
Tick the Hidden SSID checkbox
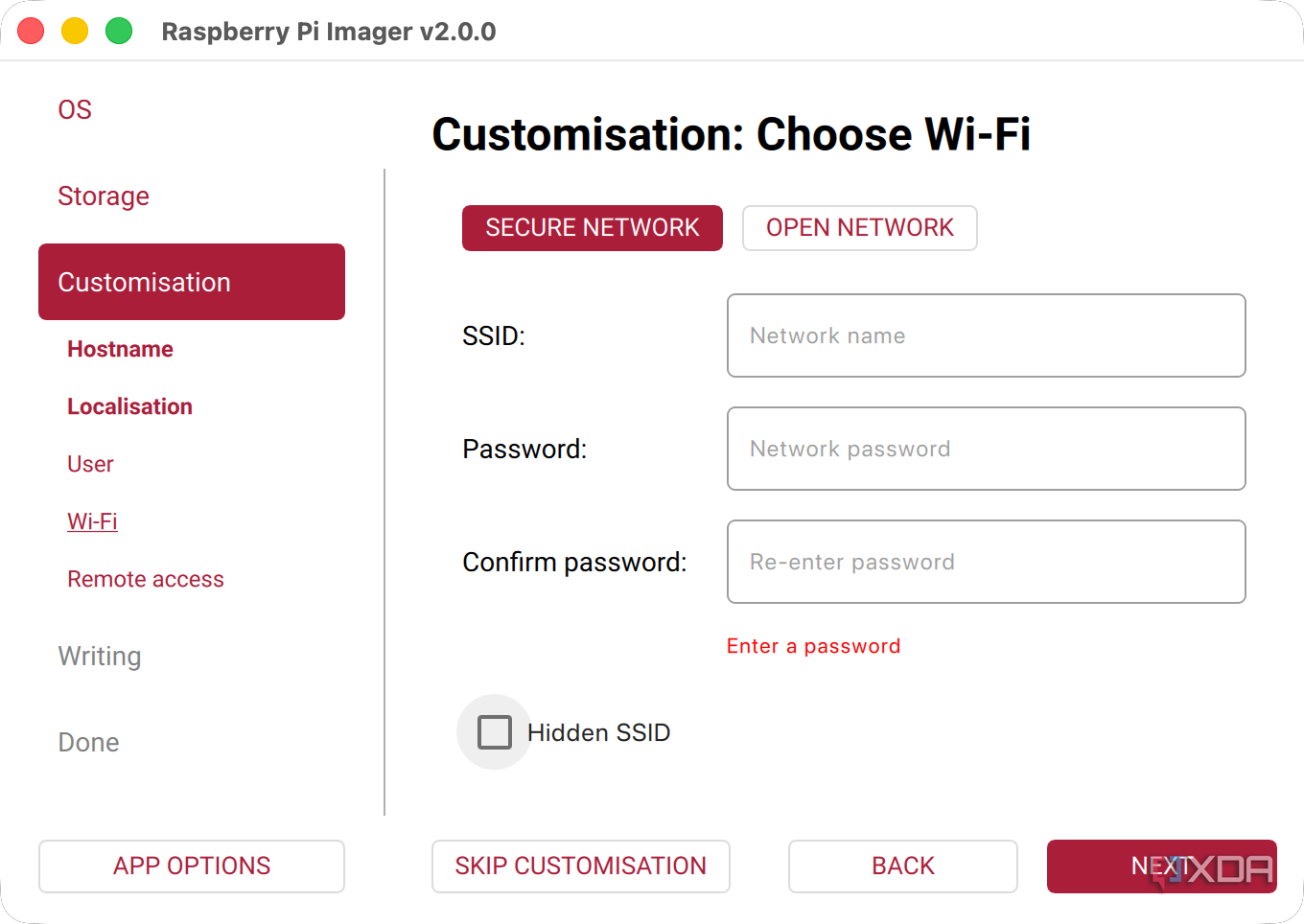[495, 732]
